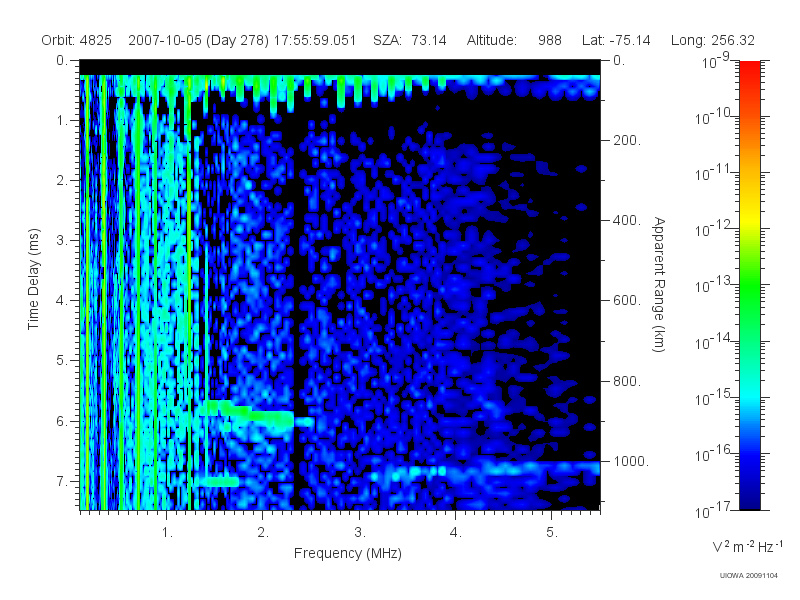
Task: Click the Apparent Range (km) axis label
Action: point(659,284)
